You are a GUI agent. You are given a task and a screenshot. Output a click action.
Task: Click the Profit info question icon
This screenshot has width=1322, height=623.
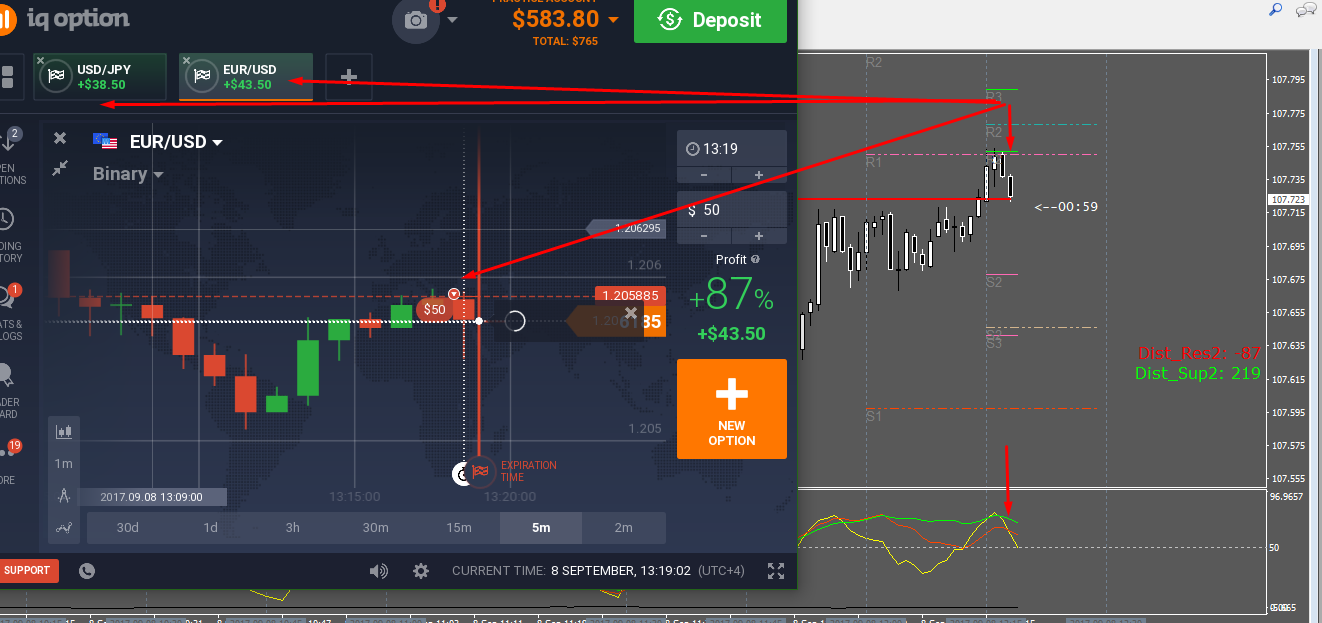[x=755, y=259]
